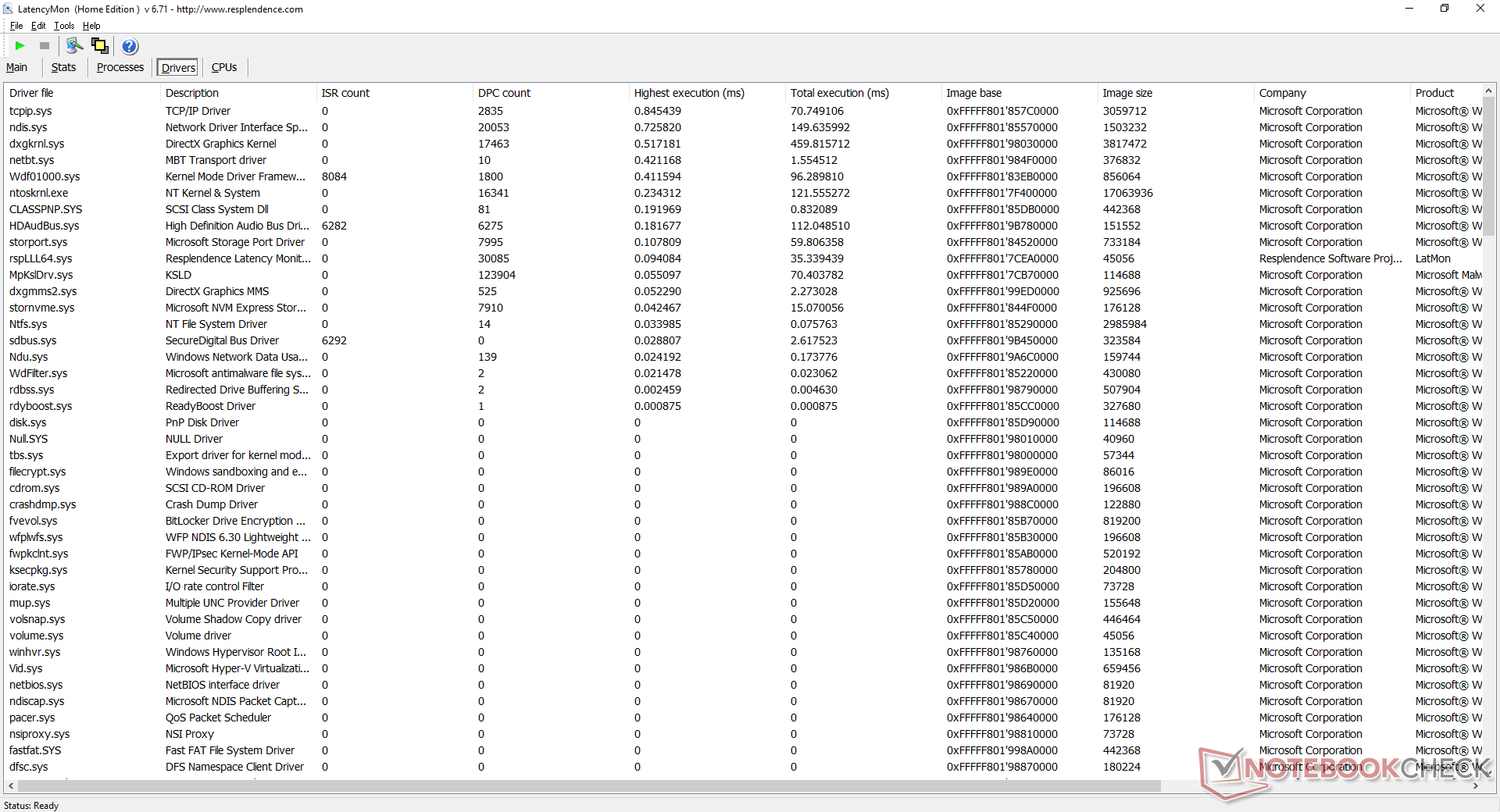Open the Edit menu

38,26
